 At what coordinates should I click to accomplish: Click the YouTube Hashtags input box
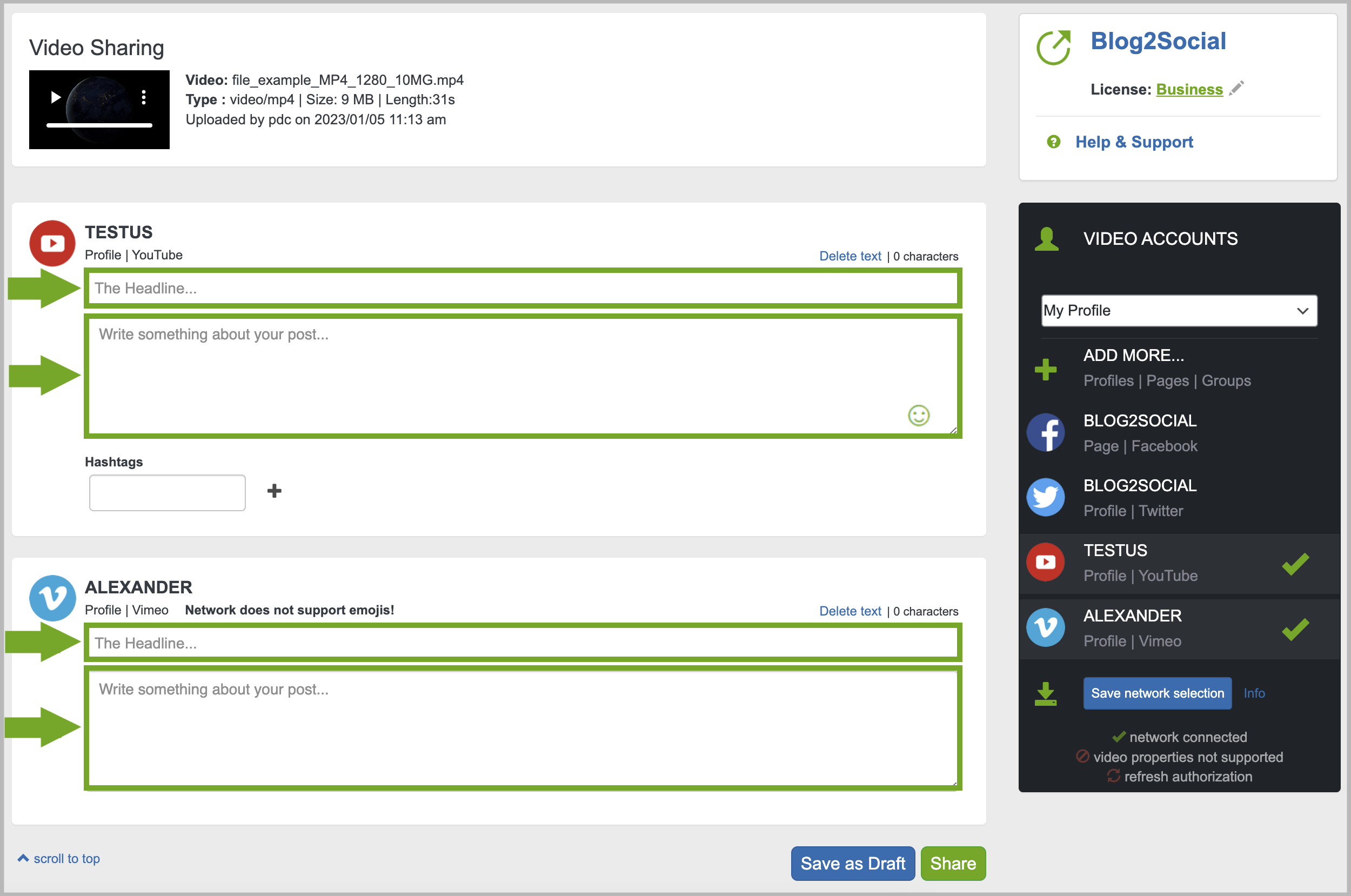point(168,492)
